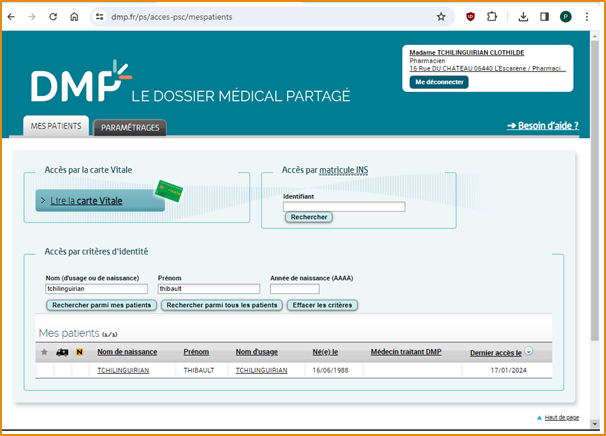The width and height of the screenshot is (606, 436).
Task: Open the browser downloads icon
Action: (x=523, y=17)
